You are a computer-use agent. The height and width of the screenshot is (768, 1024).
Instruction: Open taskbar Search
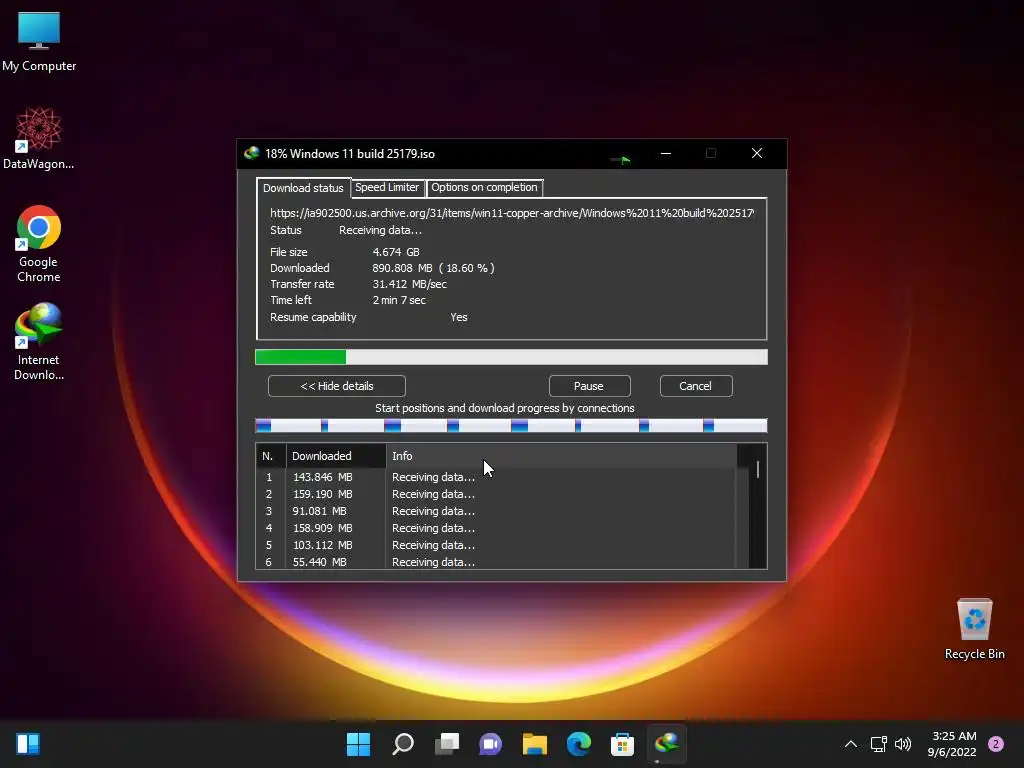click(x=402, y=744)
